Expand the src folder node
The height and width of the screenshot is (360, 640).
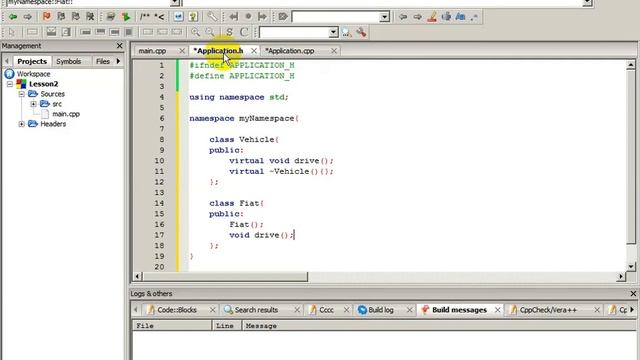pyautogui.click(x=33, y=104)
